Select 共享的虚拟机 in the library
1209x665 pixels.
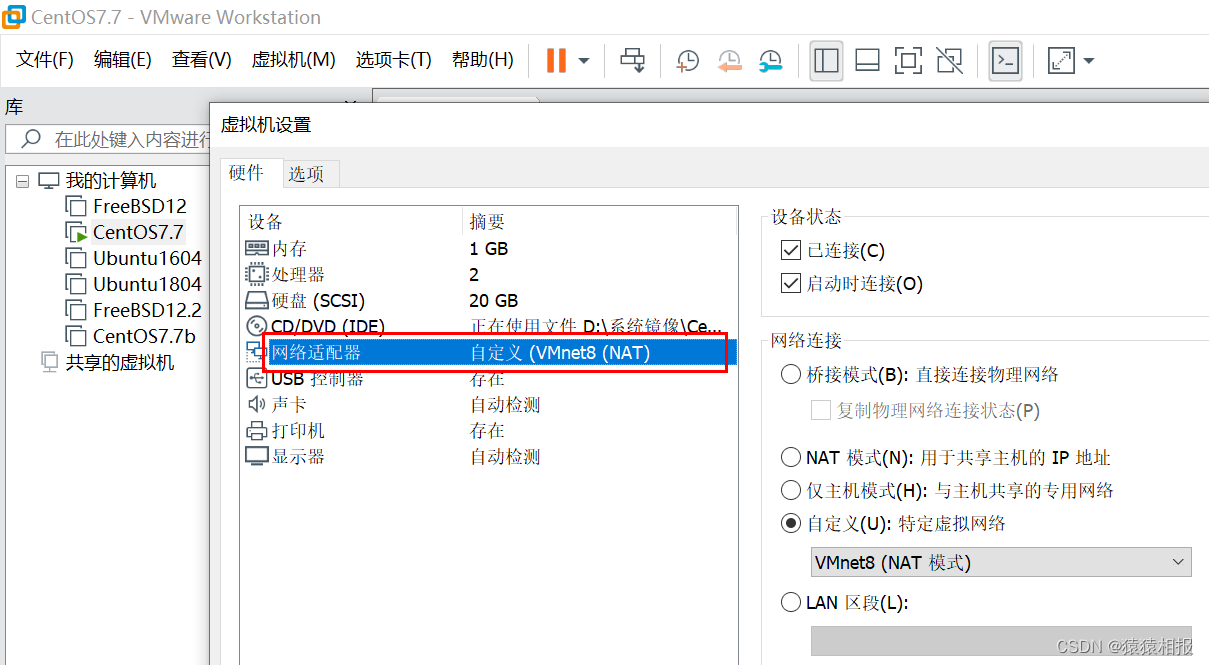tap(119, 362)
